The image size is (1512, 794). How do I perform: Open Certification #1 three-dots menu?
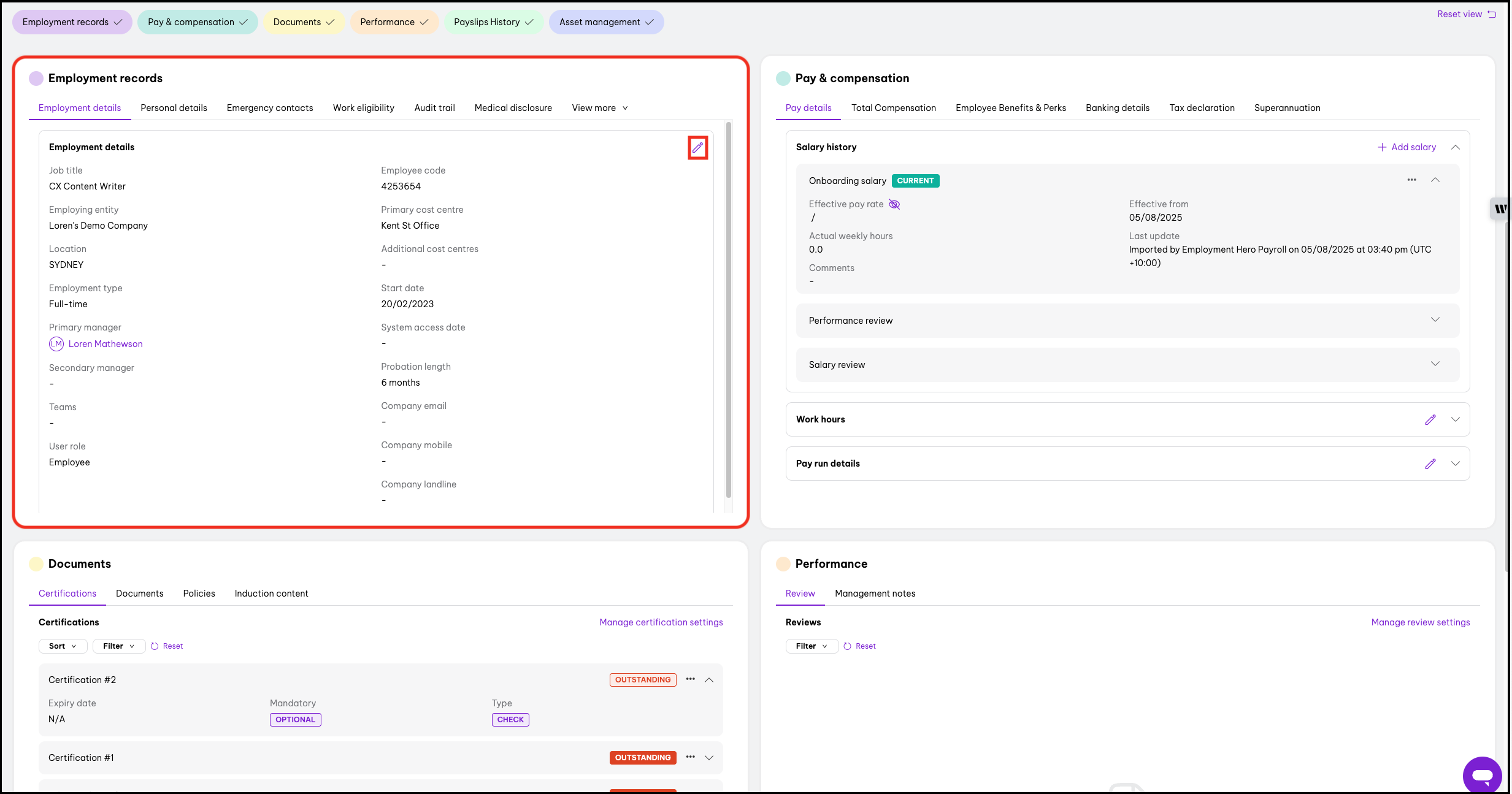(x=690, y=757)
